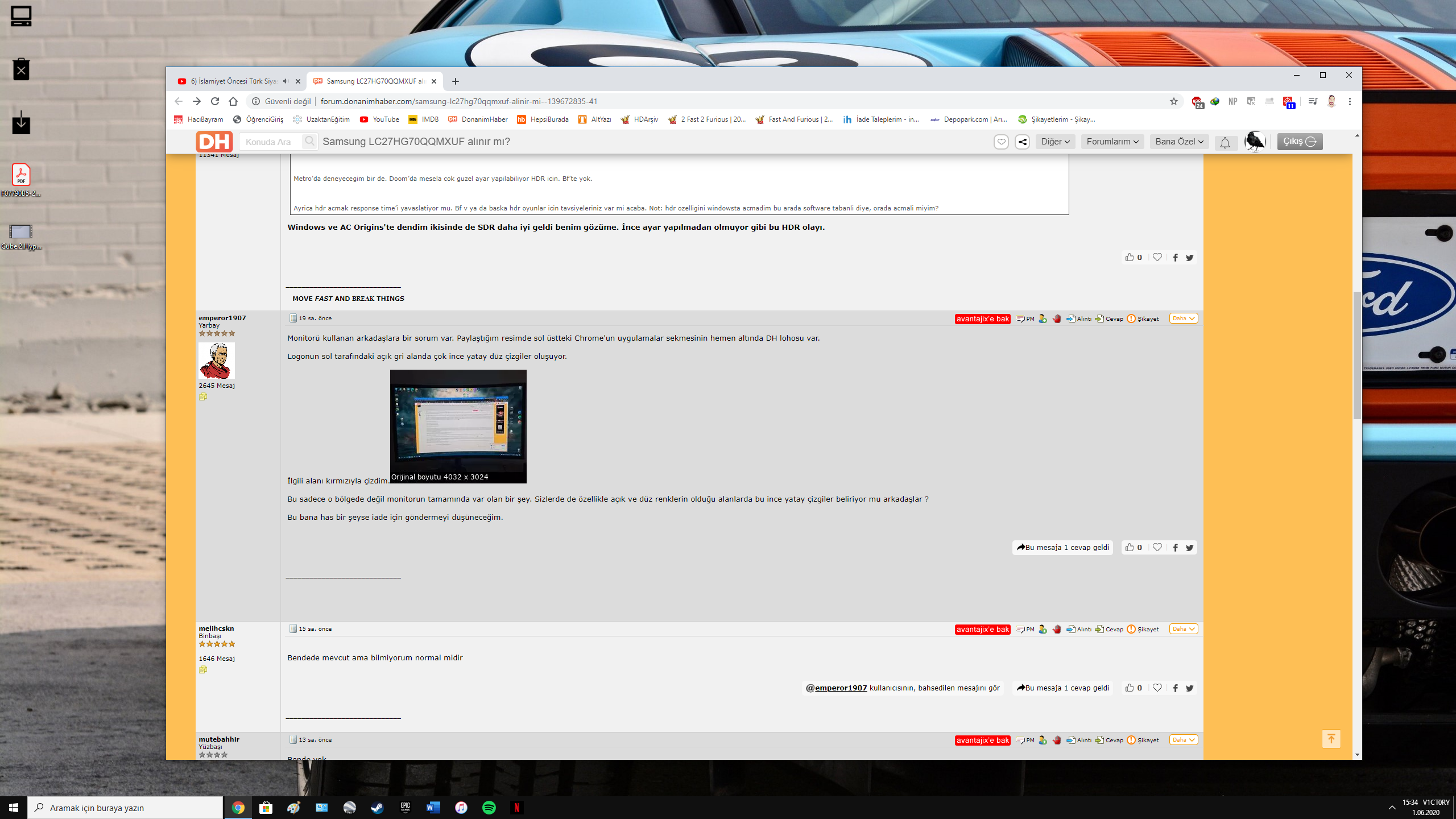
Task: Open the AdBlock Plus extension icon
Action: (1197, 102)
